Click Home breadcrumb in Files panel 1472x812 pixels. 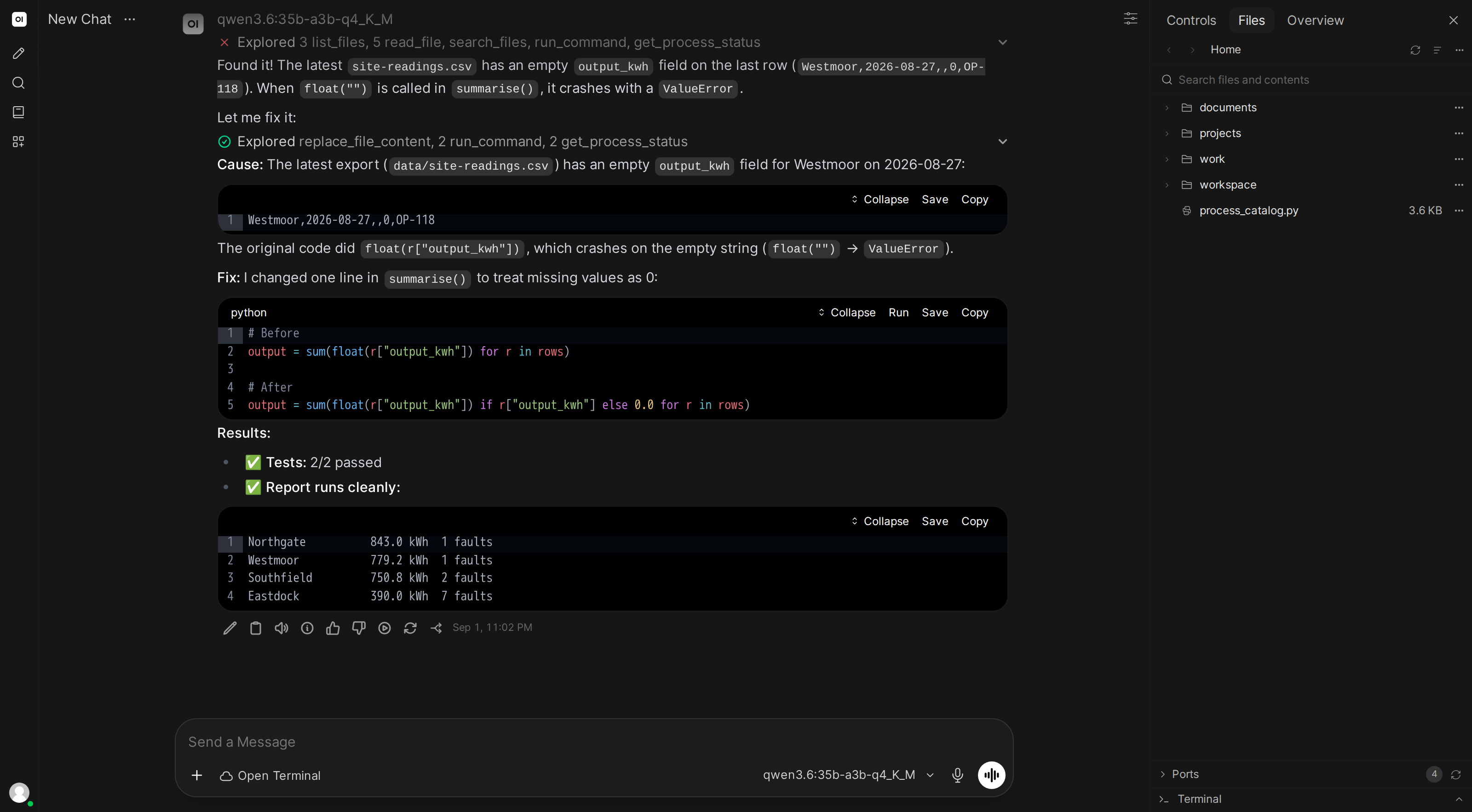point(1225,50)
